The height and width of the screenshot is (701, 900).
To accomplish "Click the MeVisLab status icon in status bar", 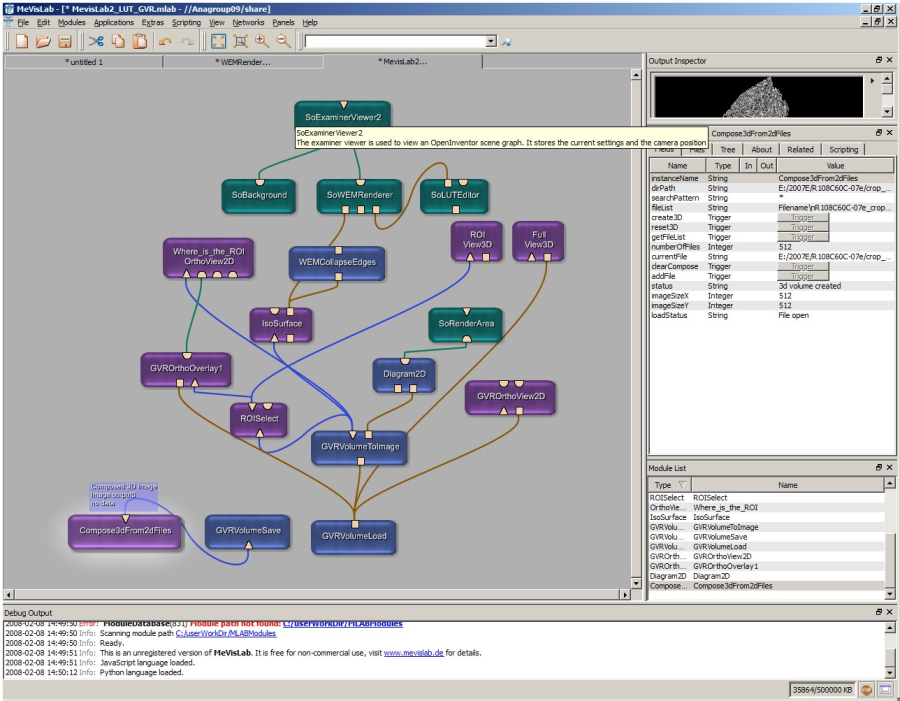I will (x=866, y=690).
